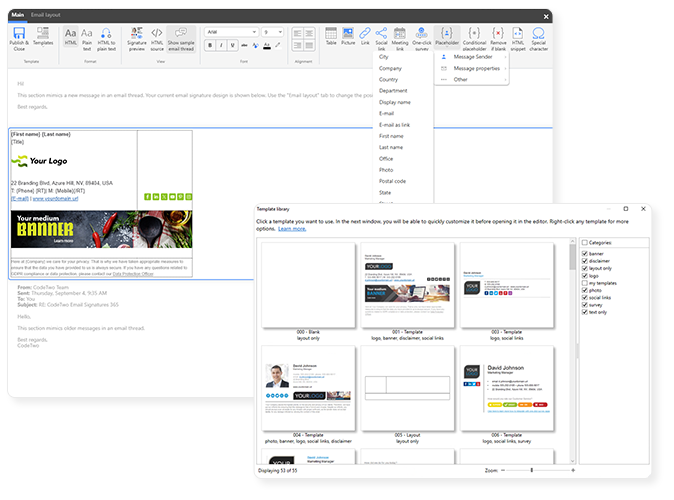Viewport: 674px width, 500px height.
Task: Open the font size dropdown
Action: 273,32
